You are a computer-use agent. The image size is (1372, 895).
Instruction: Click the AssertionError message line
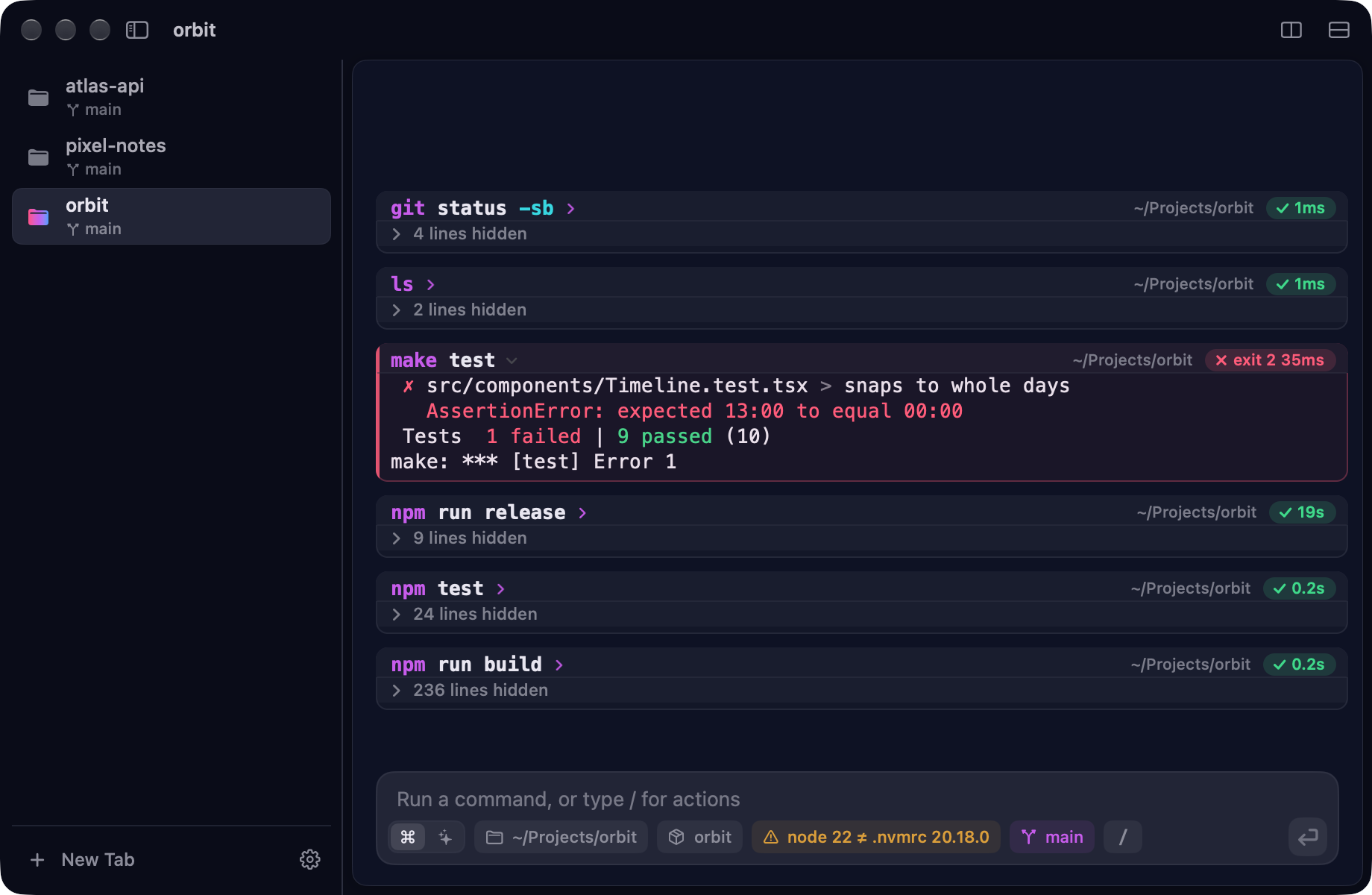click(694, 411)
